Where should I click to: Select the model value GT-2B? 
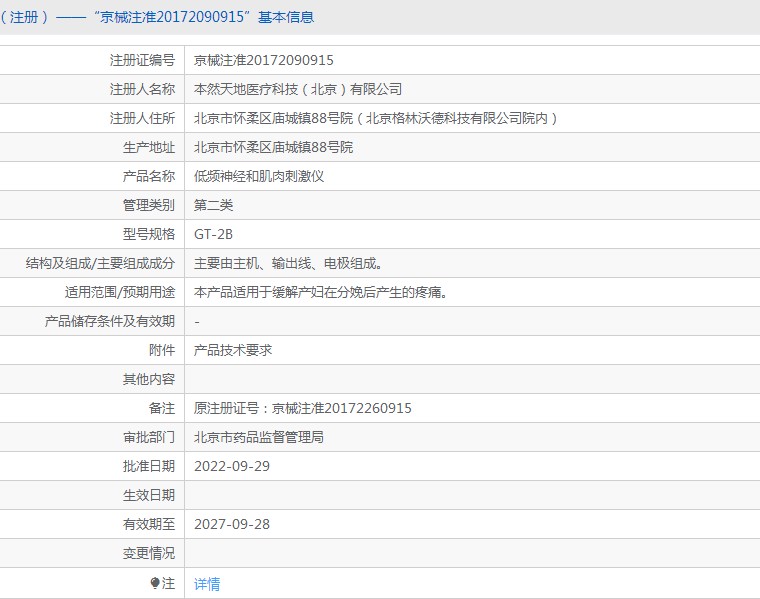(x=213, y=235)
